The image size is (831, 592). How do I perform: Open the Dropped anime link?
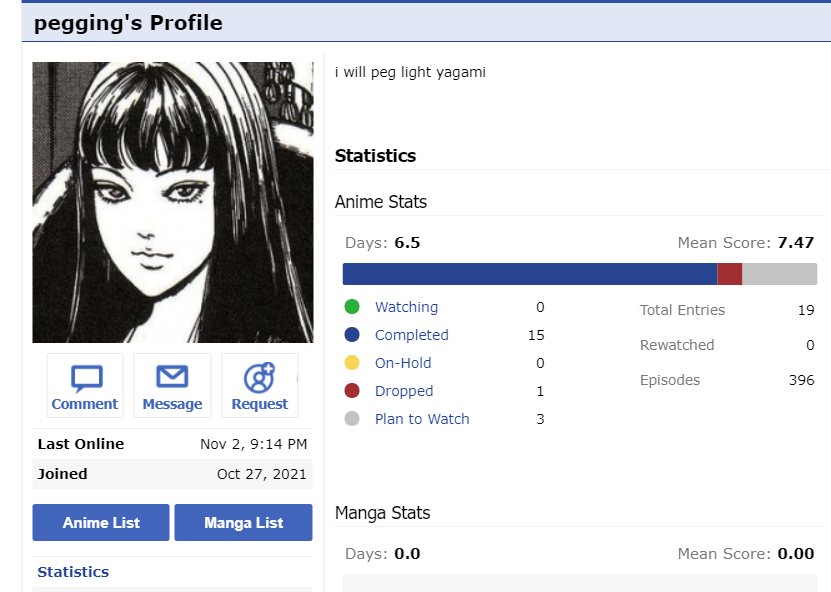404,391
